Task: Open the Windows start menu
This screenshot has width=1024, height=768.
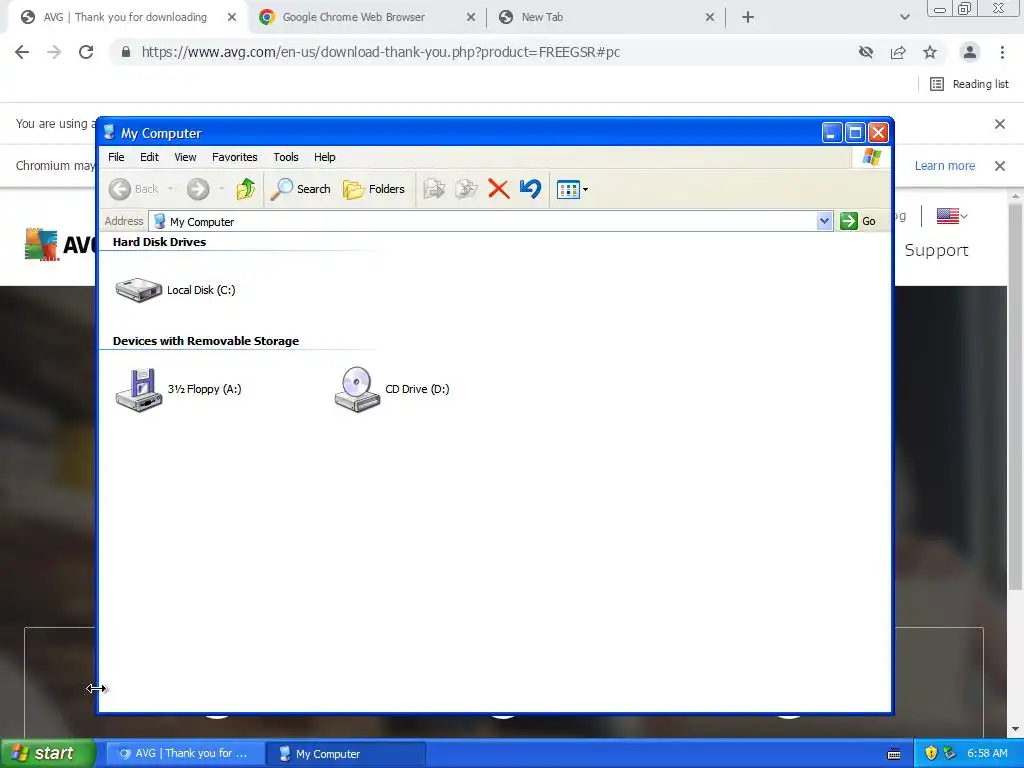Action: point(47,754)
